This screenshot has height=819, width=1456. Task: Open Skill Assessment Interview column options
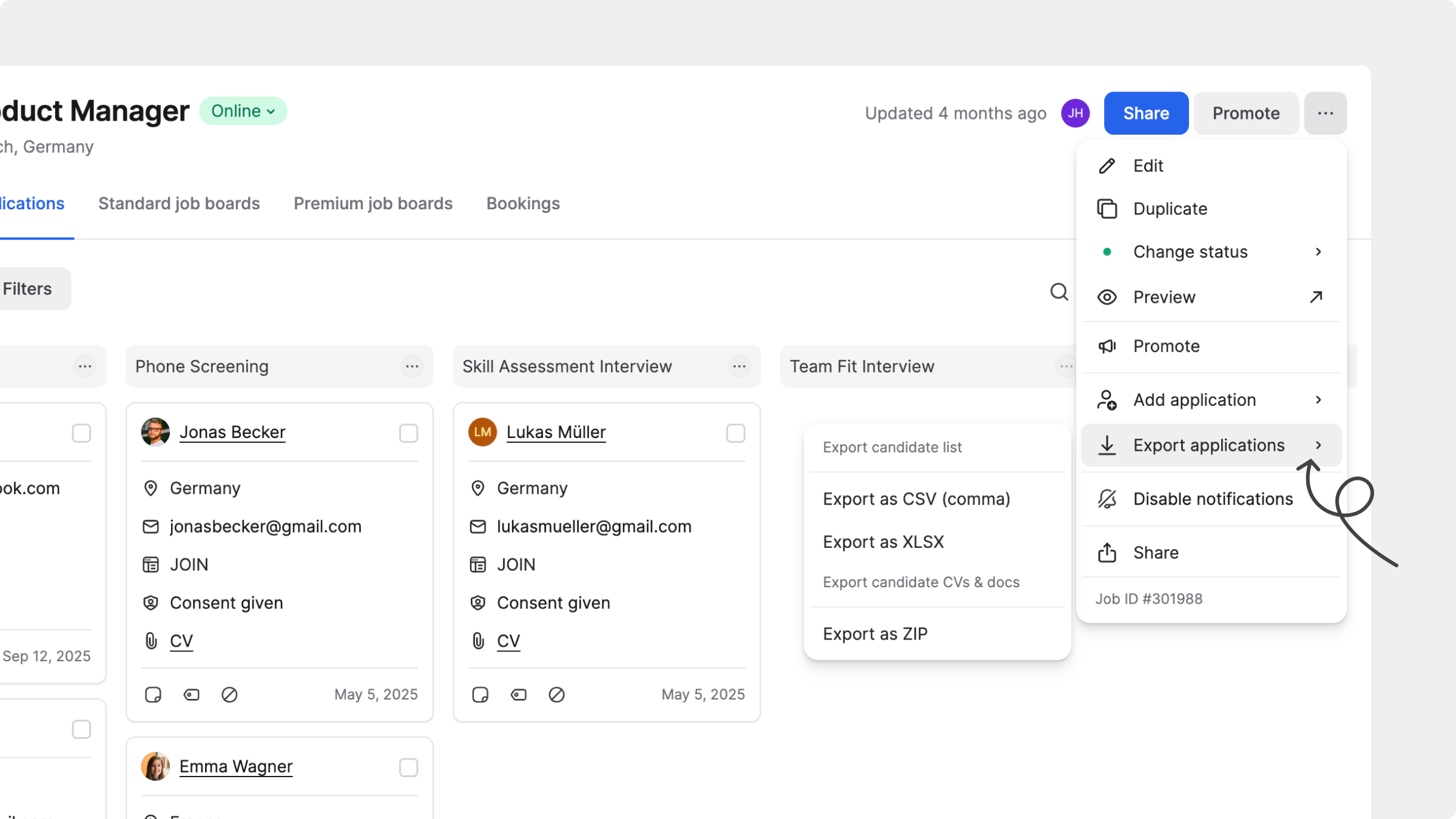point(739,366)
